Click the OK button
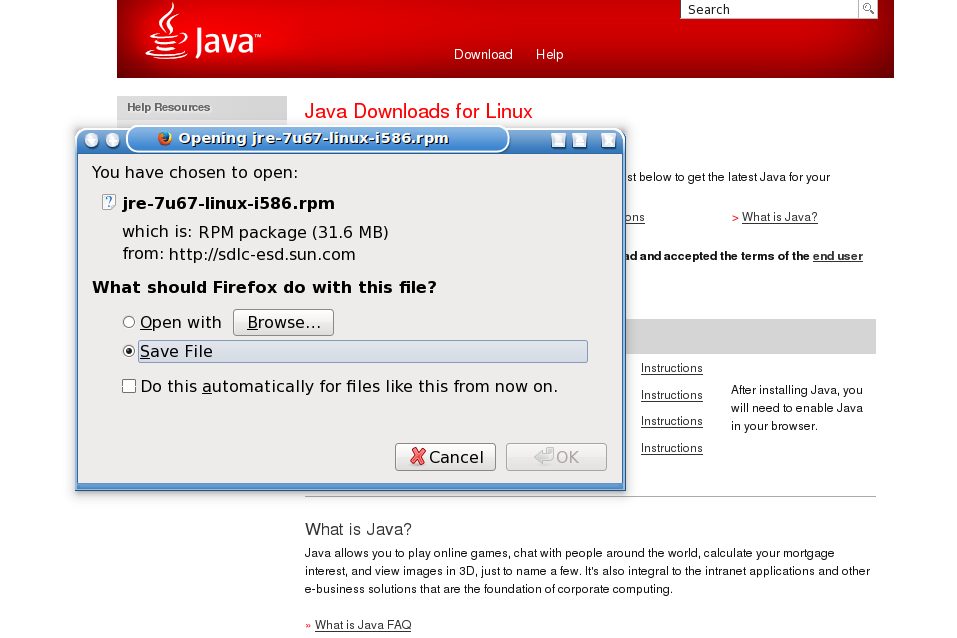The image size is (957, 638). click(557, 457)
